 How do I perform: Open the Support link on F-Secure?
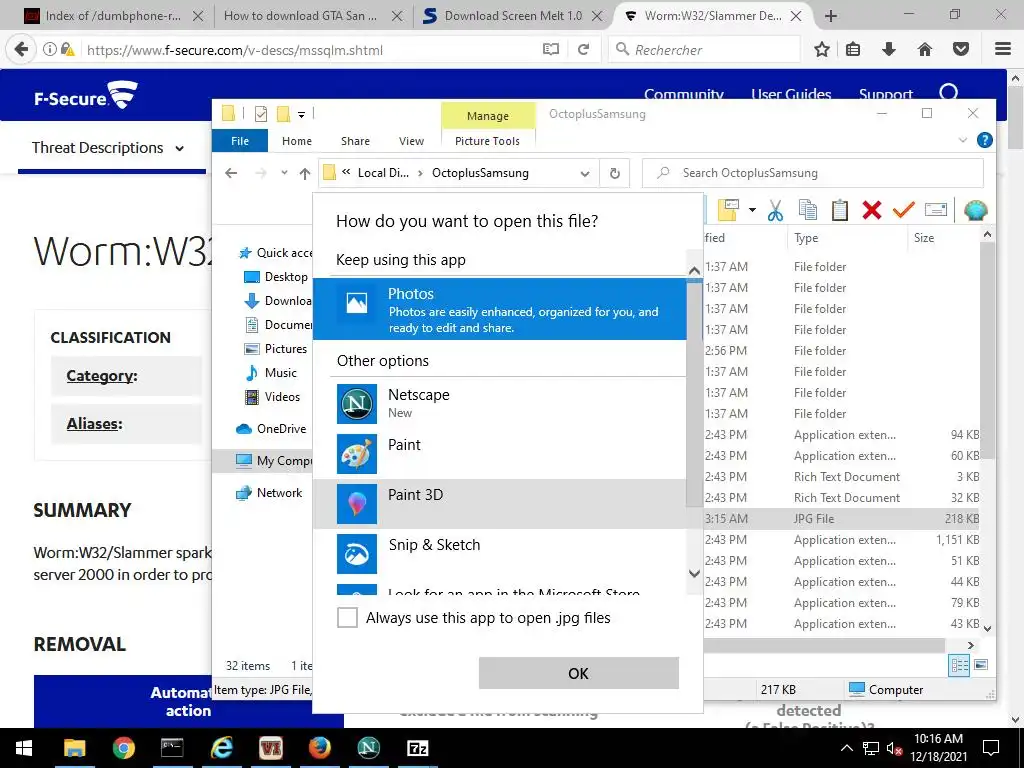tap(886, 95)
